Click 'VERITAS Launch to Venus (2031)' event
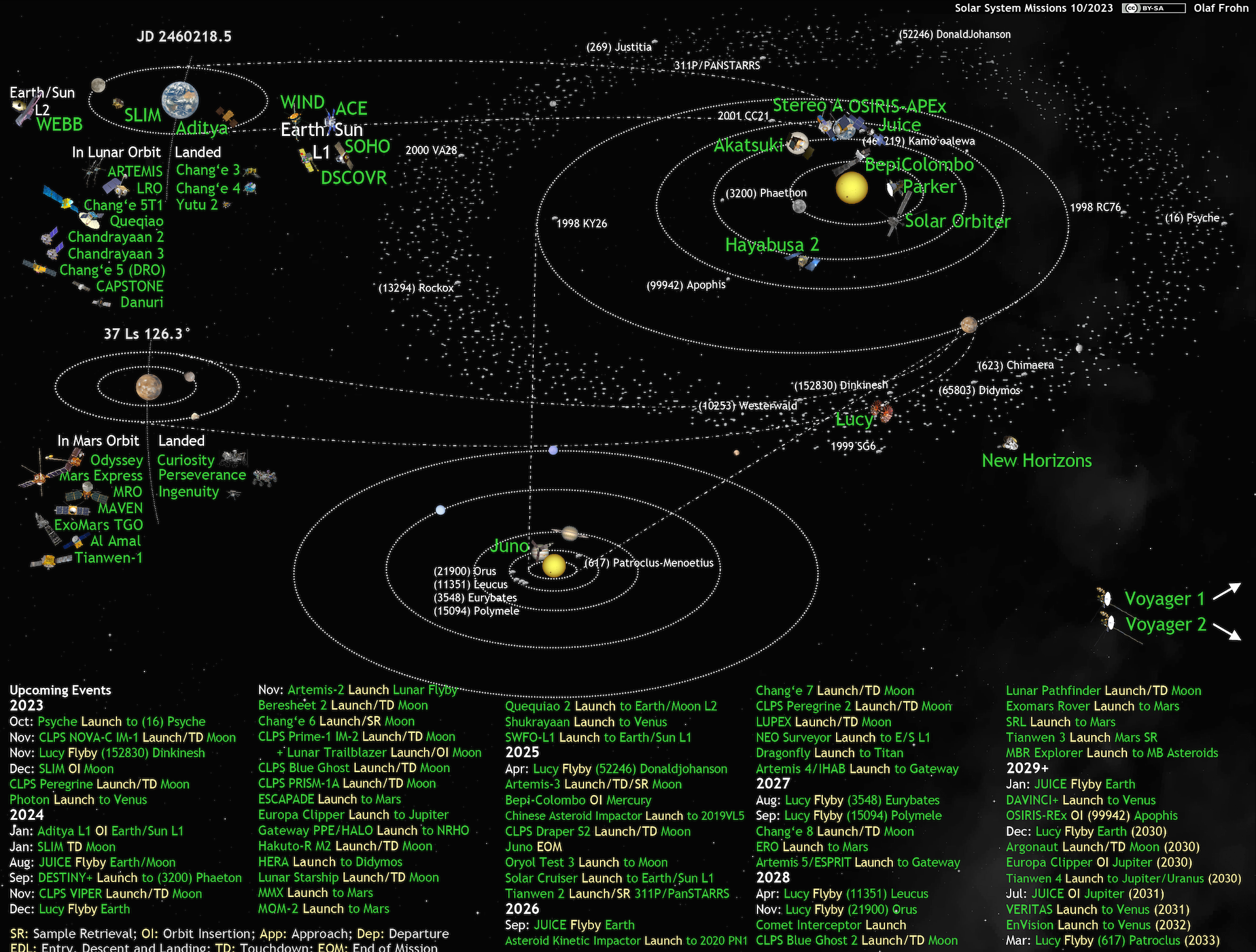 [x=1098, y=909]
